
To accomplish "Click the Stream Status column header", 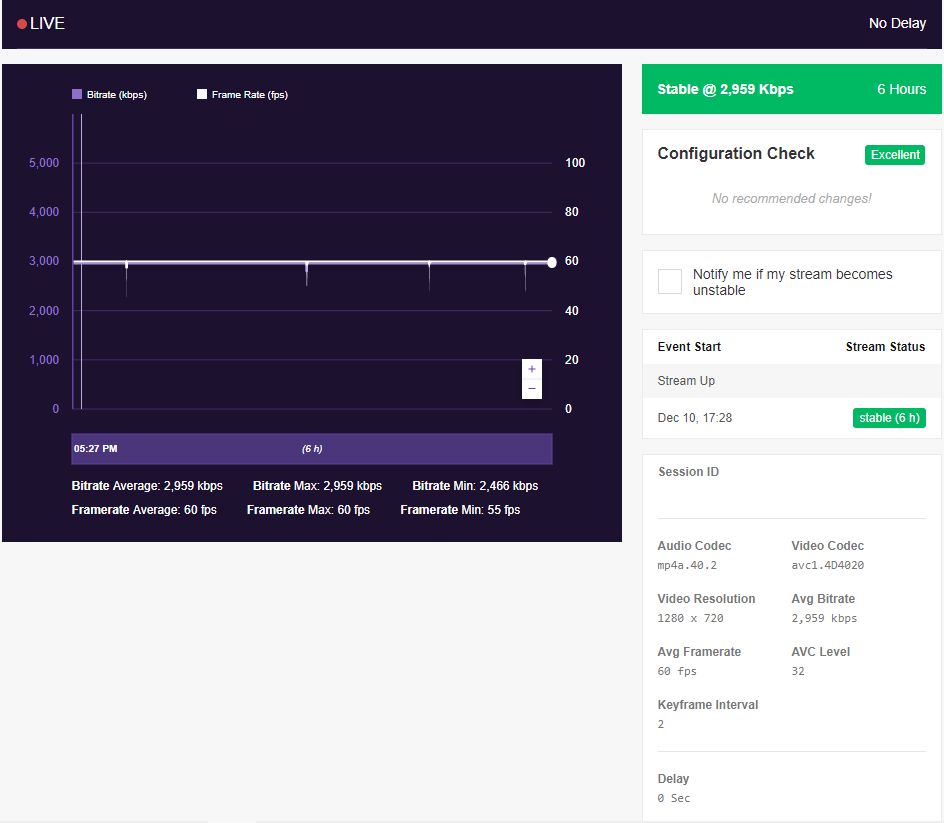I will 885,347.
